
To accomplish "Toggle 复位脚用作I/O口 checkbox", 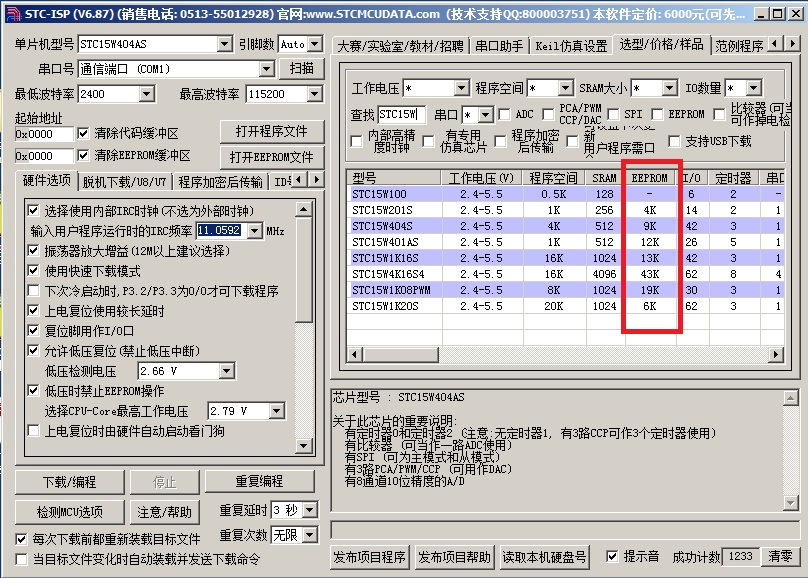I will 33,330.
